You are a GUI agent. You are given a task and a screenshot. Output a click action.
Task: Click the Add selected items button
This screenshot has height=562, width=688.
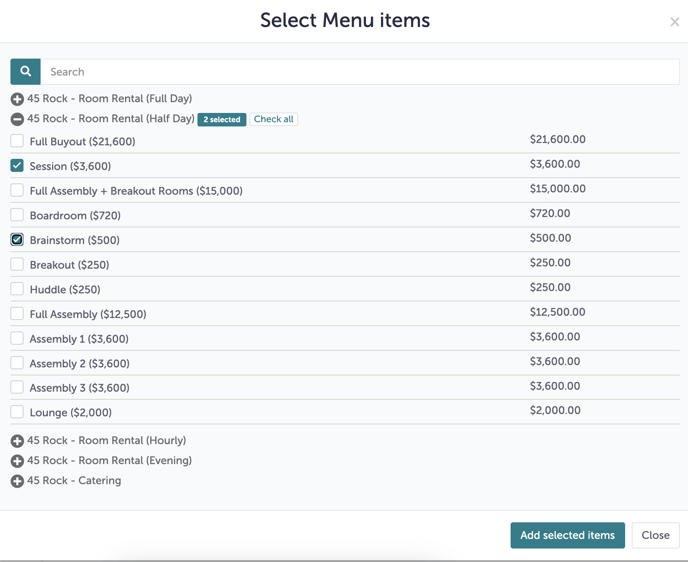coord(567,535)
